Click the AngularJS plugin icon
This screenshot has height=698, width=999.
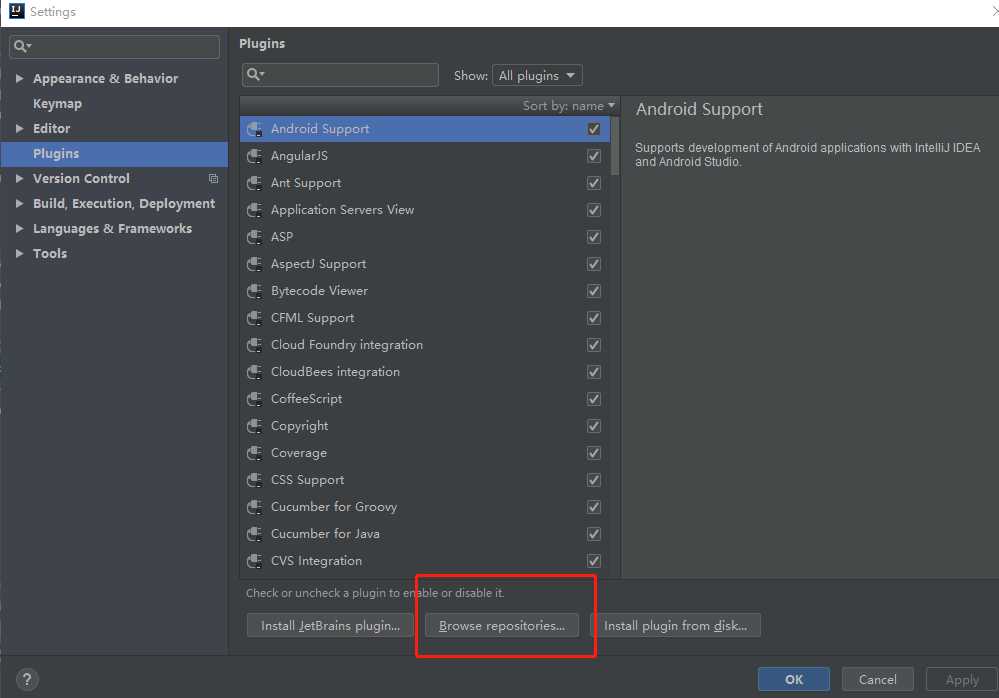254,156
